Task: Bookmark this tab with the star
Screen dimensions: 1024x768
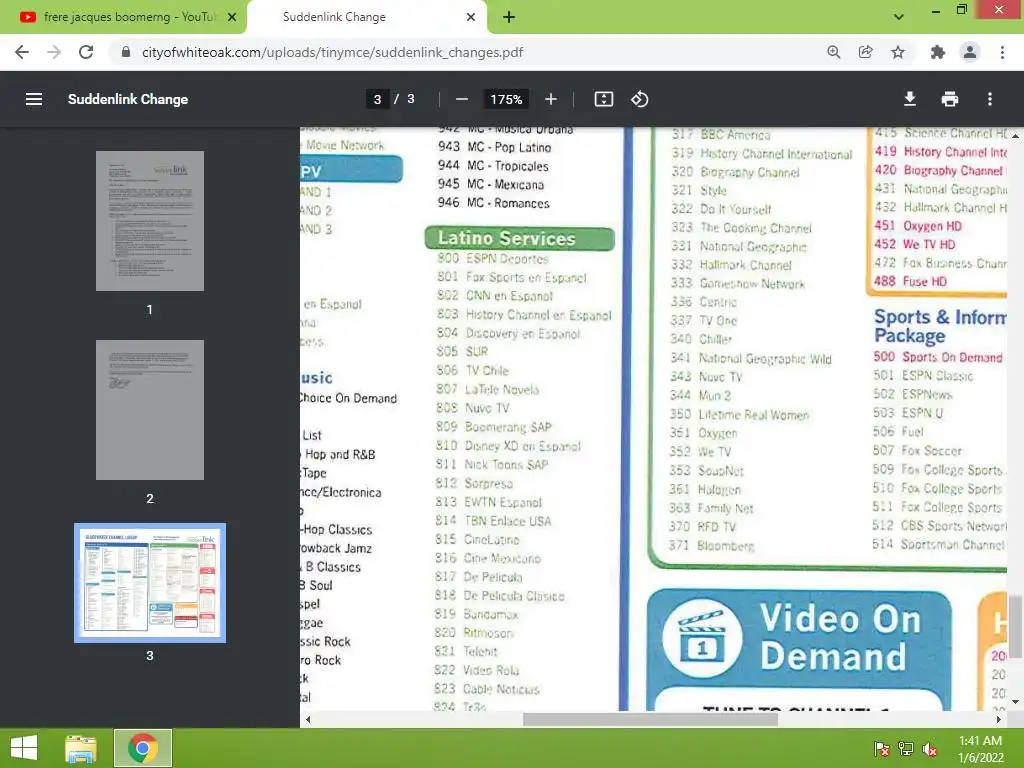Action: click(x=898, y=52)
